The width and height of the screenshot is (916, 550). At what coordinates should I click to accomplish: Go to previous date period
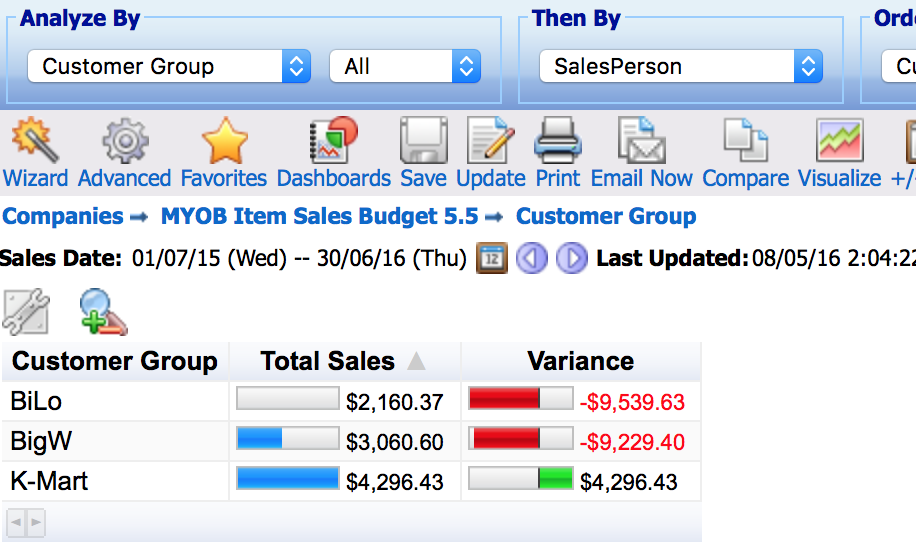532,258
